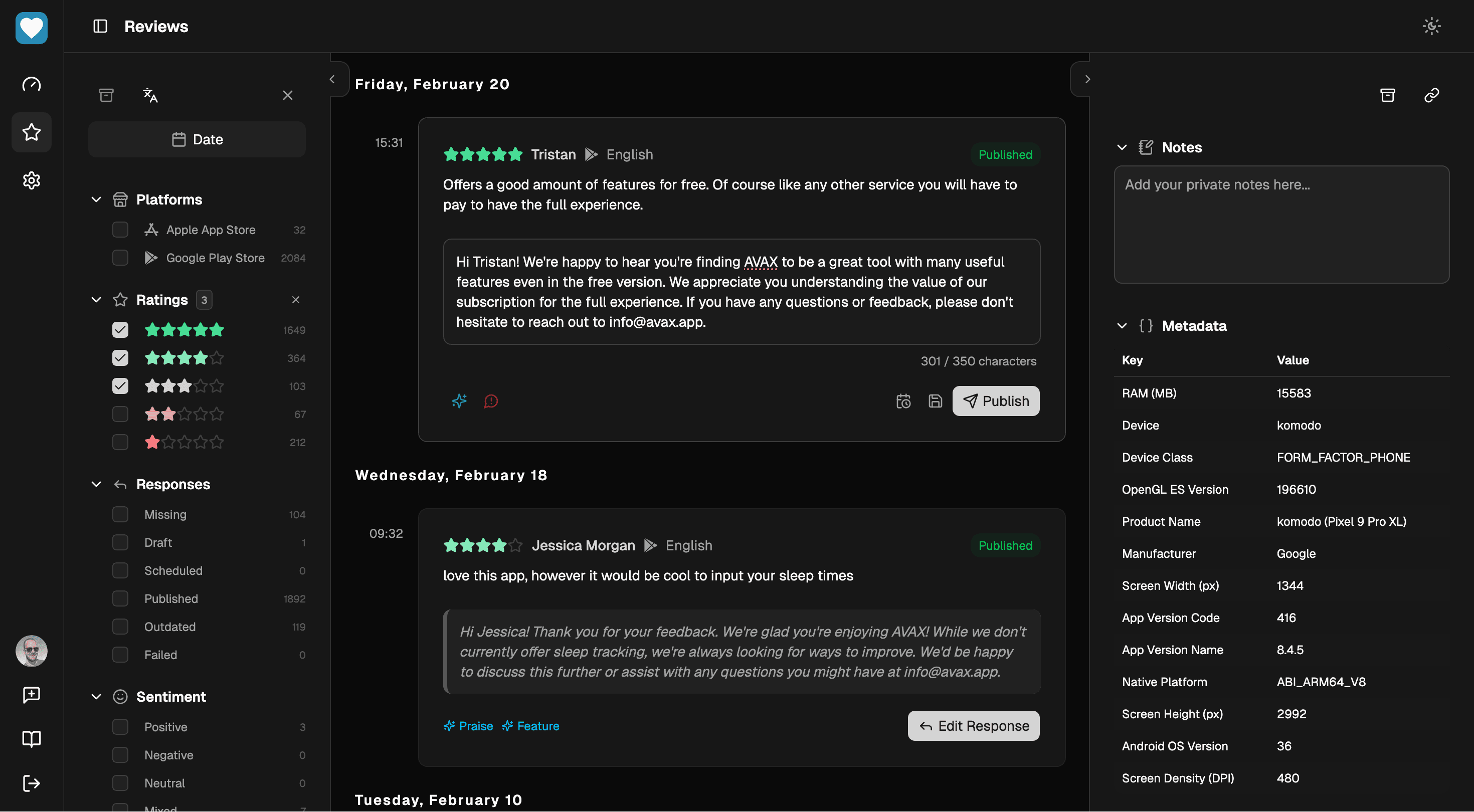Open settings from the sidebar
The image size is (1474, 812).
[32, 180]
